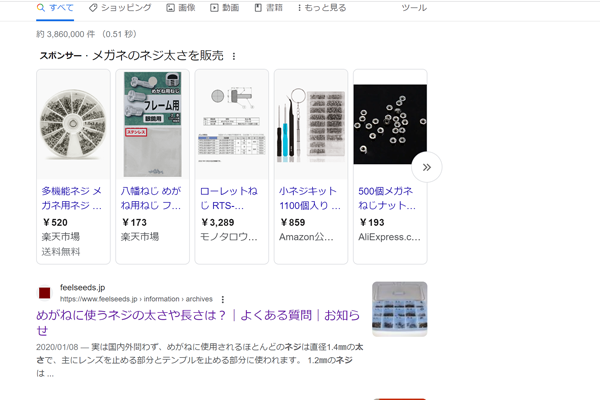This screenshot has width=600, height=400.
Task: Click the Amazon公 seller name
Action: tap(306, 237)
